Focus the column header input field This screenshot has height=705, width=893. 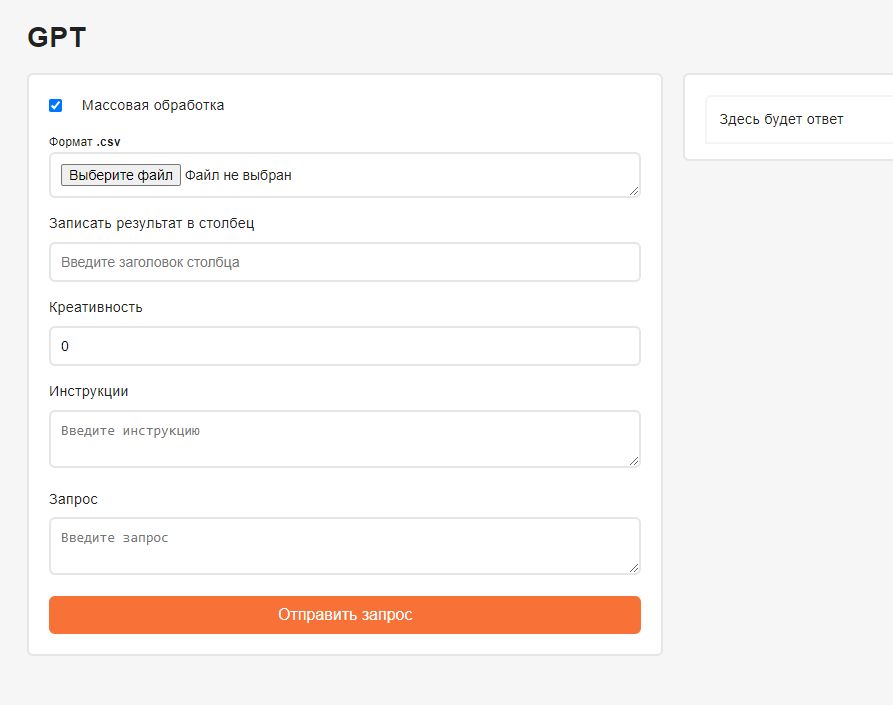click(x=344, y=262)
